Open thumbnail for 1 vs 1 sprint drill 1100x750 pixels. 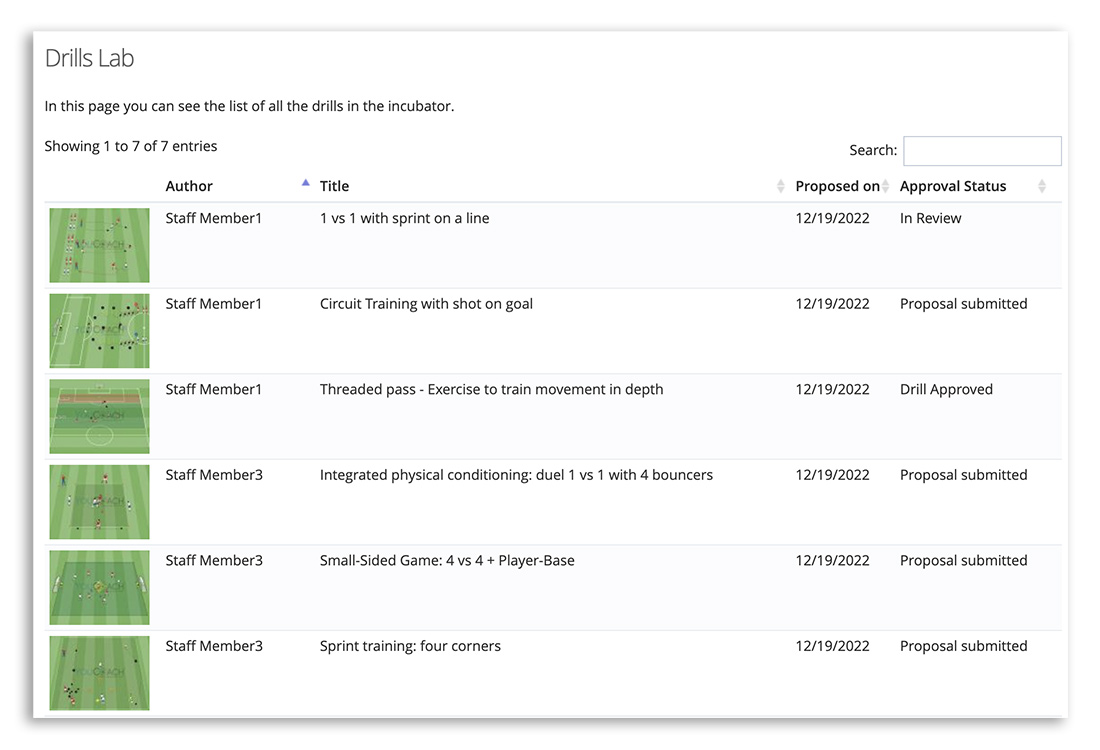pyautogui.click(x=100, y=245)
